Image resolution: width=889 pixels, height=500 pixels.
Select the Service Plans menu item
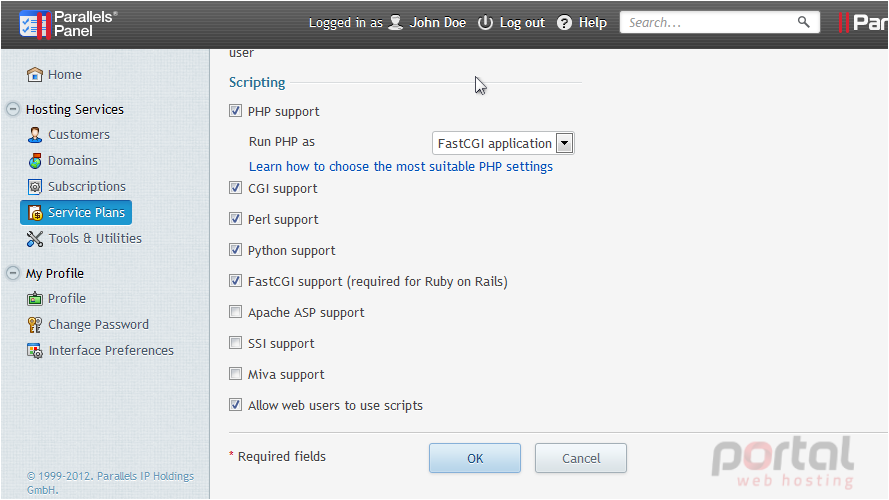tap(76, 213)
